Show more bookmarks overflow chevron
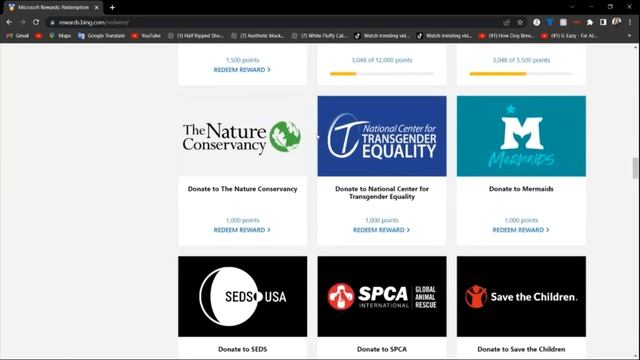The width and height of the screenshot is (640, 360). click(629, 36)
